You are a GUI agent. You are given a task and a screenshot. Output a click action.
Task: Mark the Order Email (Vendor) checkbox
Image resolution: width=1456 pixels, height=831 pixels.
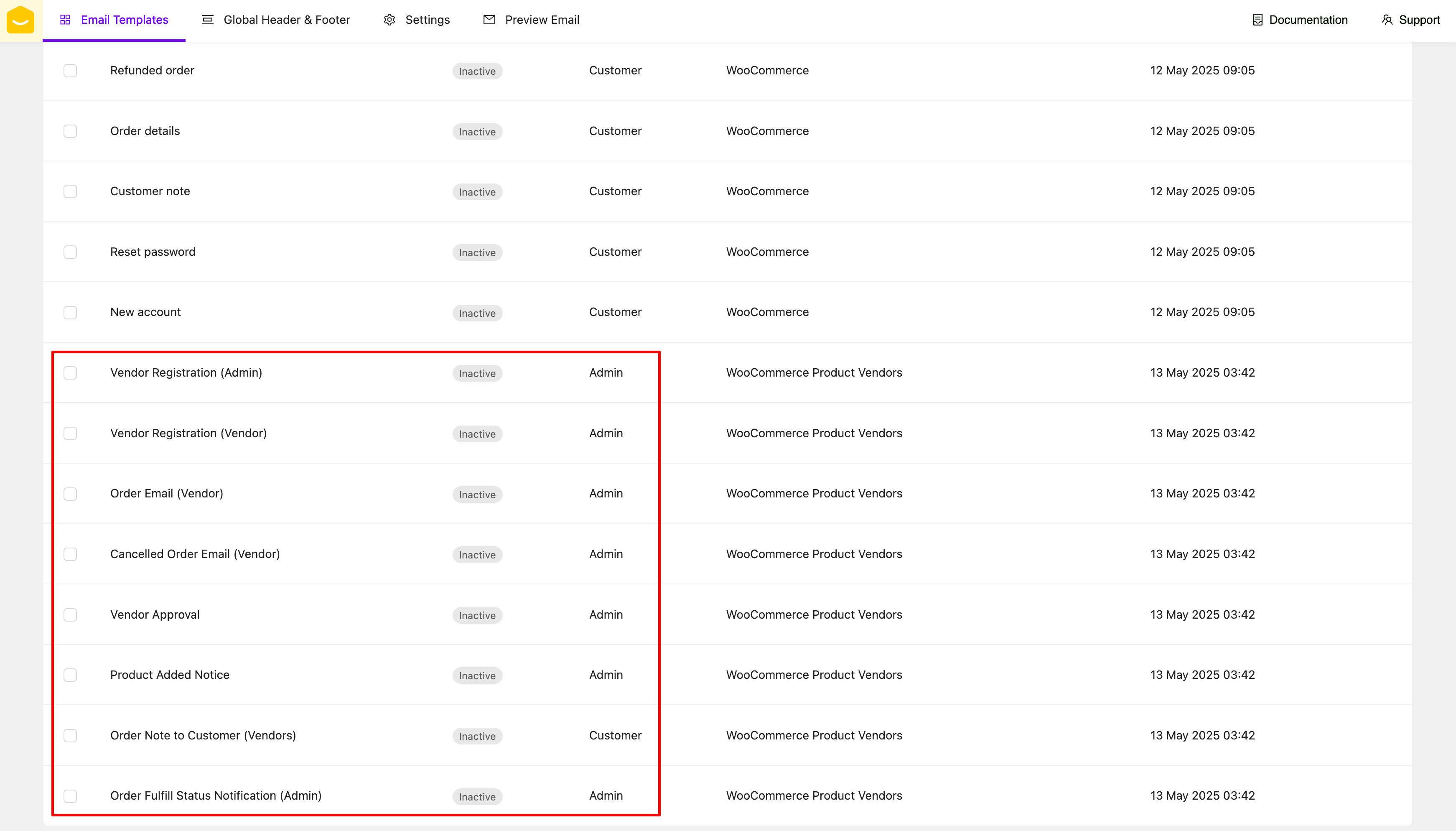[x=70, y=494]
